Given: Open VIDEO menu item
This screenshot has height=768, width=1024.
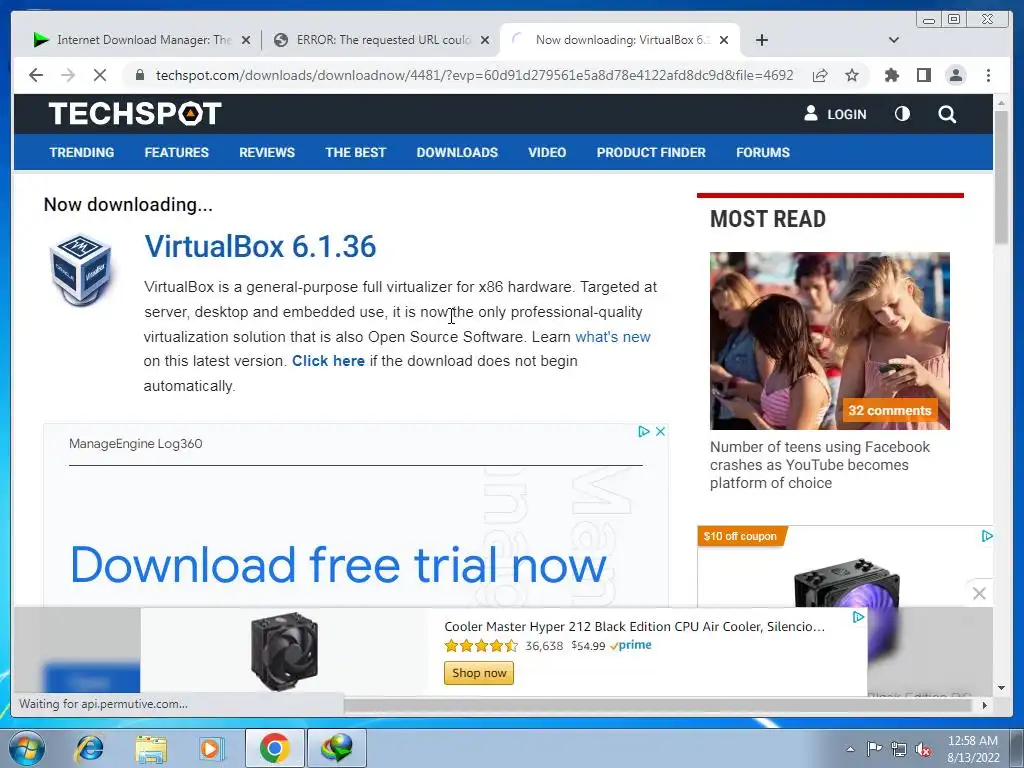Looking at the screenshot, I should [x=547, y=152].
